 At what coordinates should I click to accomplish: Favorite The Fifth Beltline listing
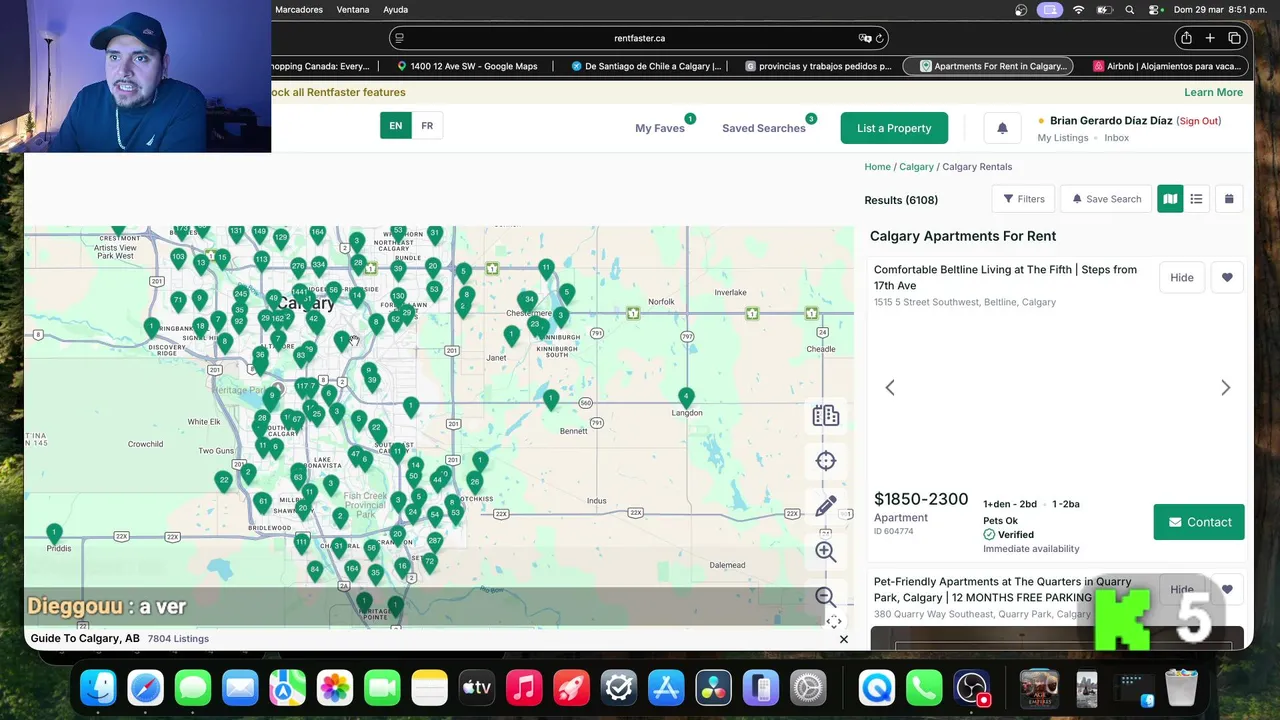[x=1227, y=278]
